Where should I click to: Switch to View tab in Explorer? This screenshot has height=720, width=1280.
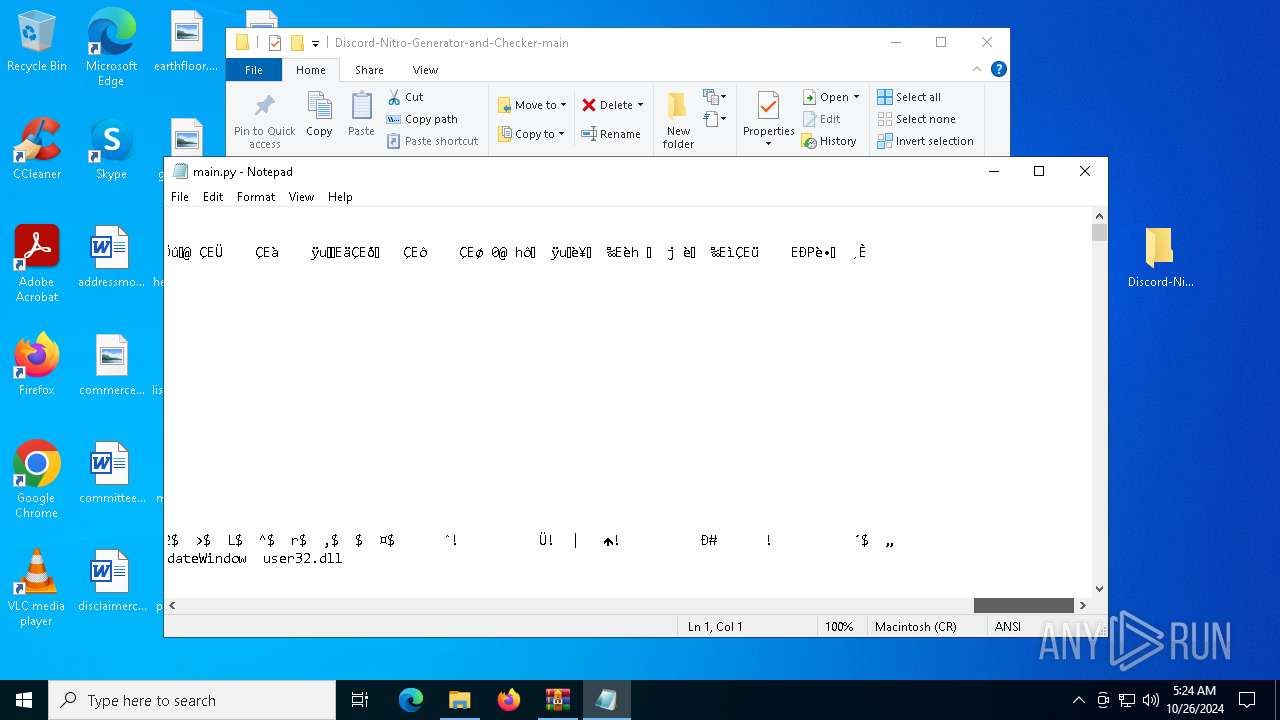(425, 70)
